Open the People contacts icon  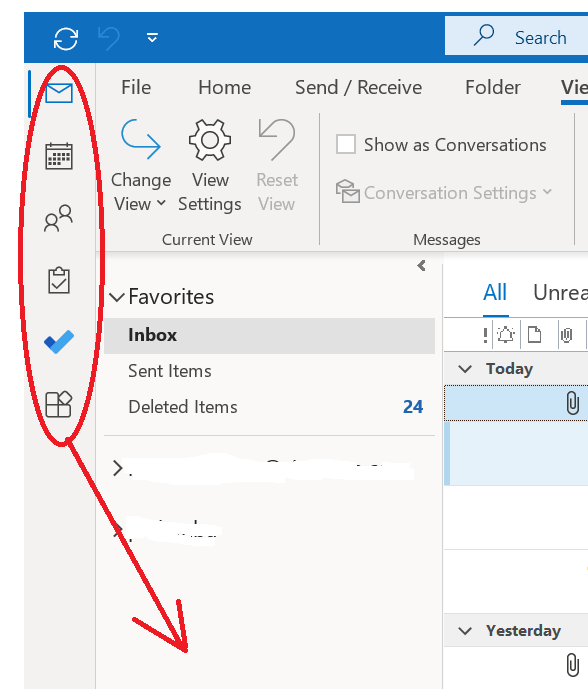(58, 218)
